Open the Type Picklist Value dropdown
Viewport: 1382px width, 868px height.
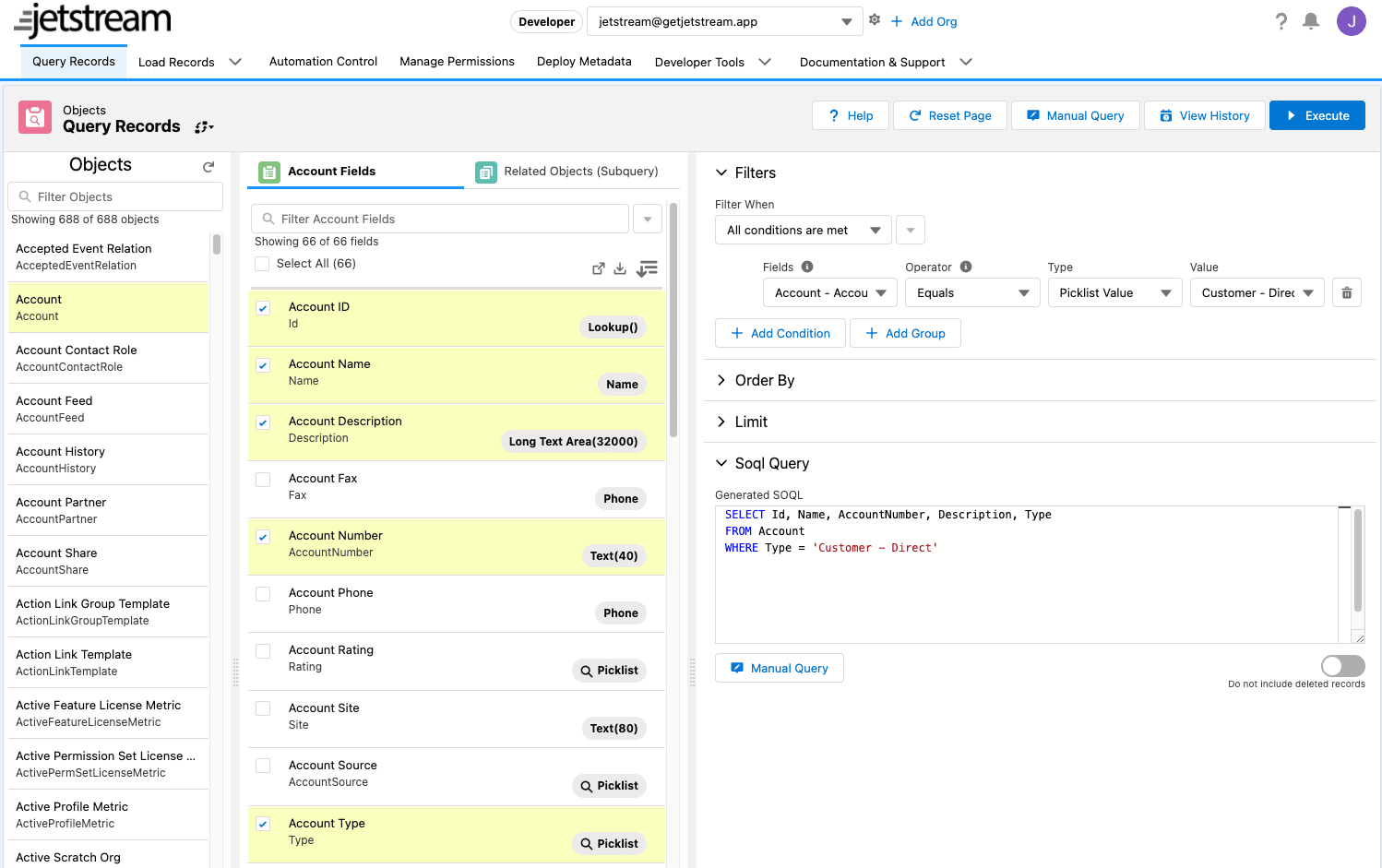1114,292
